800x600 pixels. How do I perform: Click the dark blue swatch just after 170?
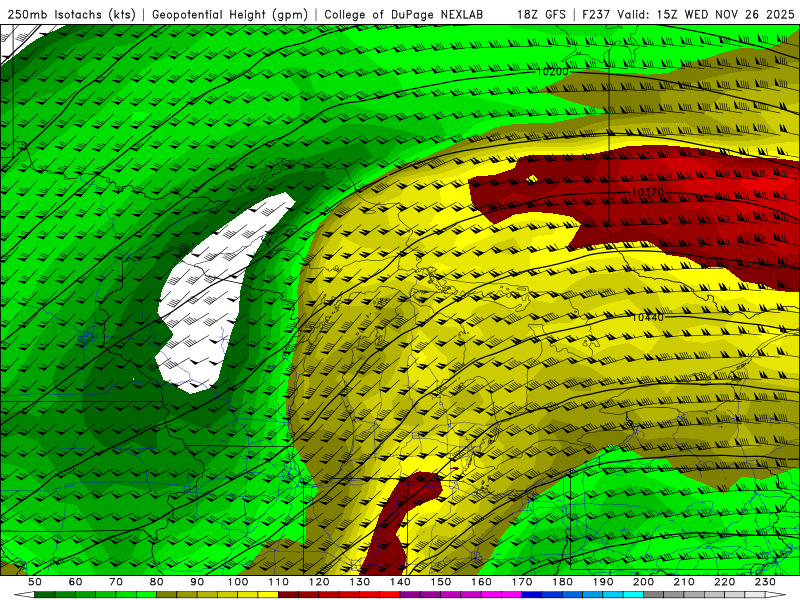[x=532, y=594]
